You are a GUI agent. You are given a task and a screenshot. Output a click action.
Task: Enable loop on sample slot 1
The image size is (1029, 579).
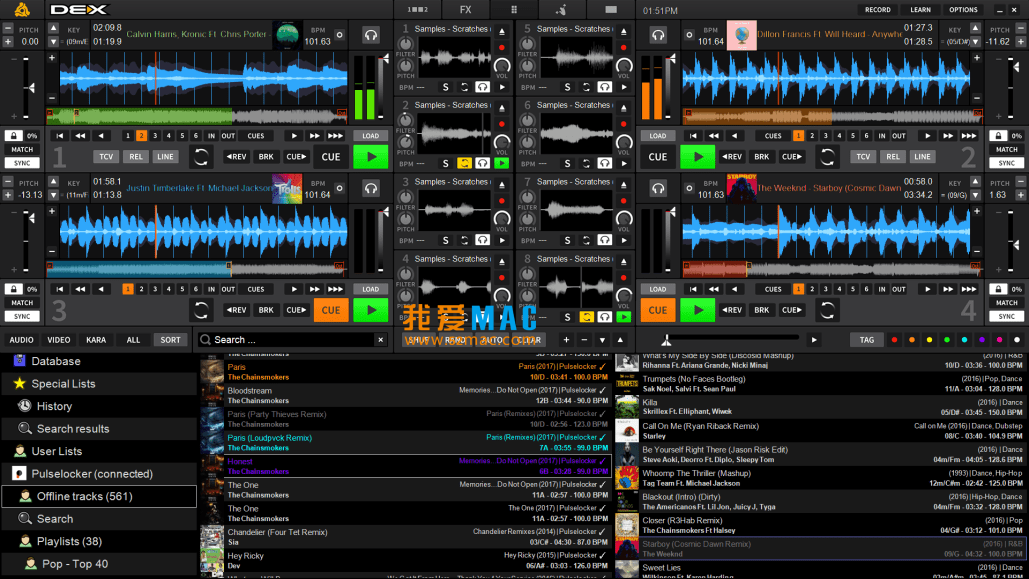[465, 87]
